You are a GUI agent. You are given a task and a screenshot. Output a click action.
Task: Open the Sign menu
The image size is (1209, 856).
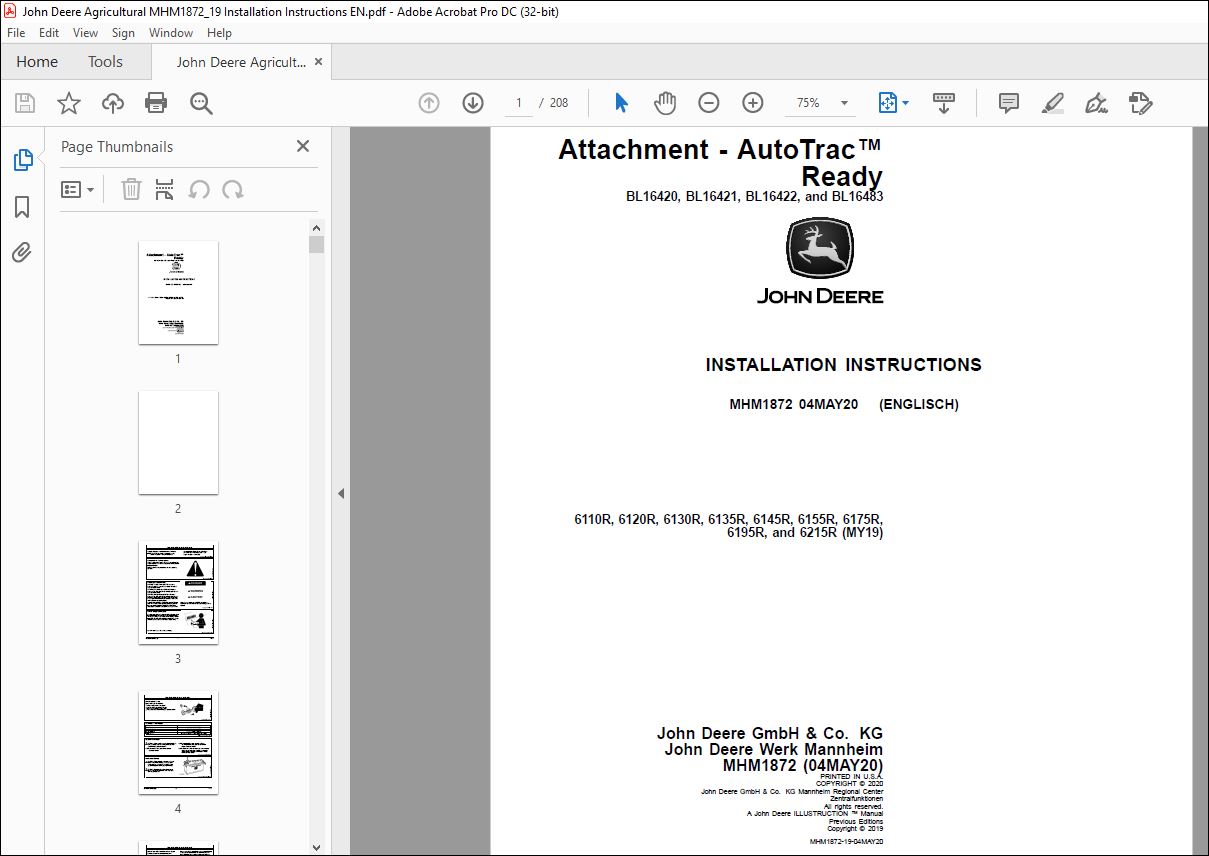(x=123, y=33)
